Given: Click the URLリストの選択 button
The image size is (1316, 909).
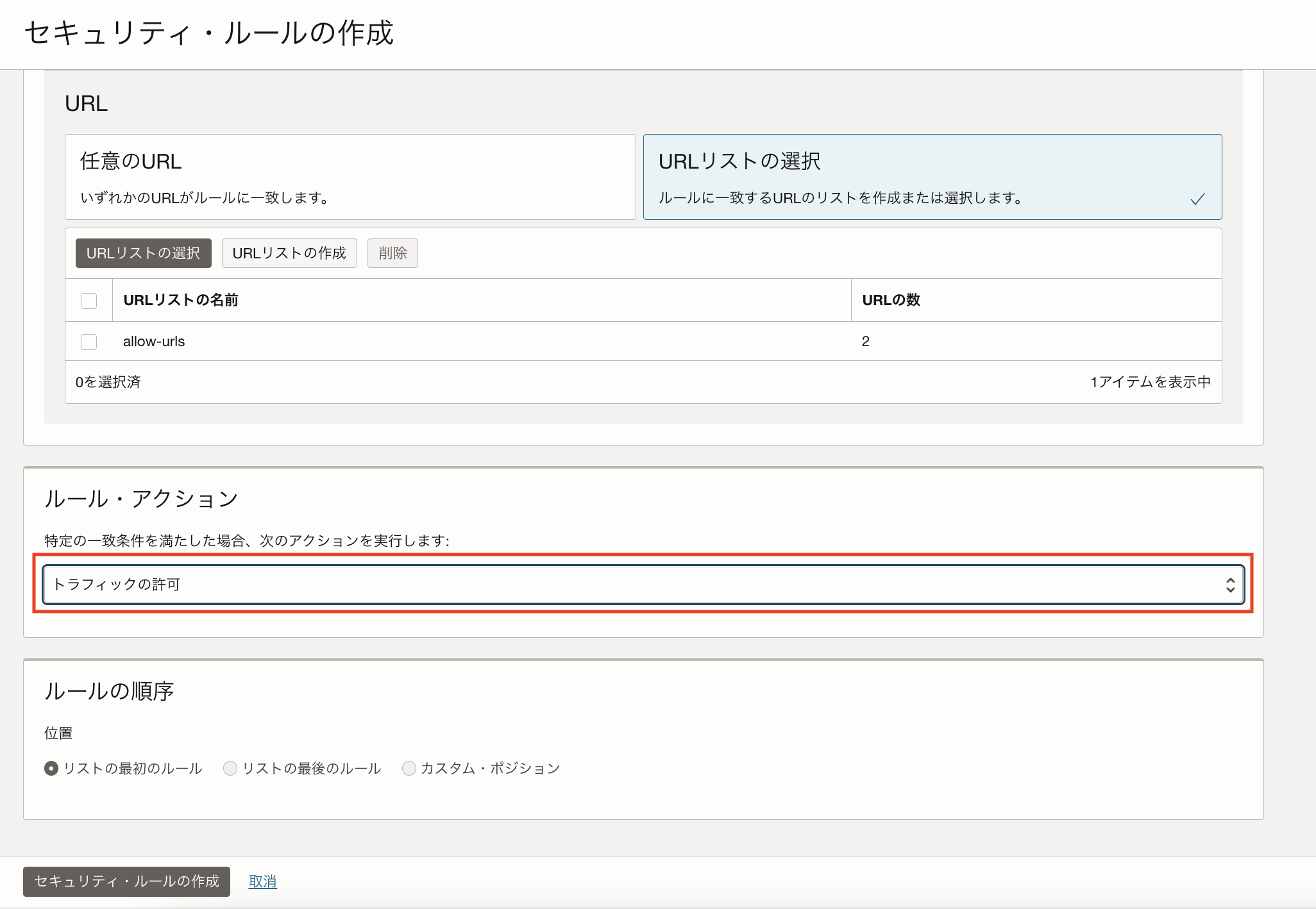Looking at the screenshot, I should coord(142,253).
